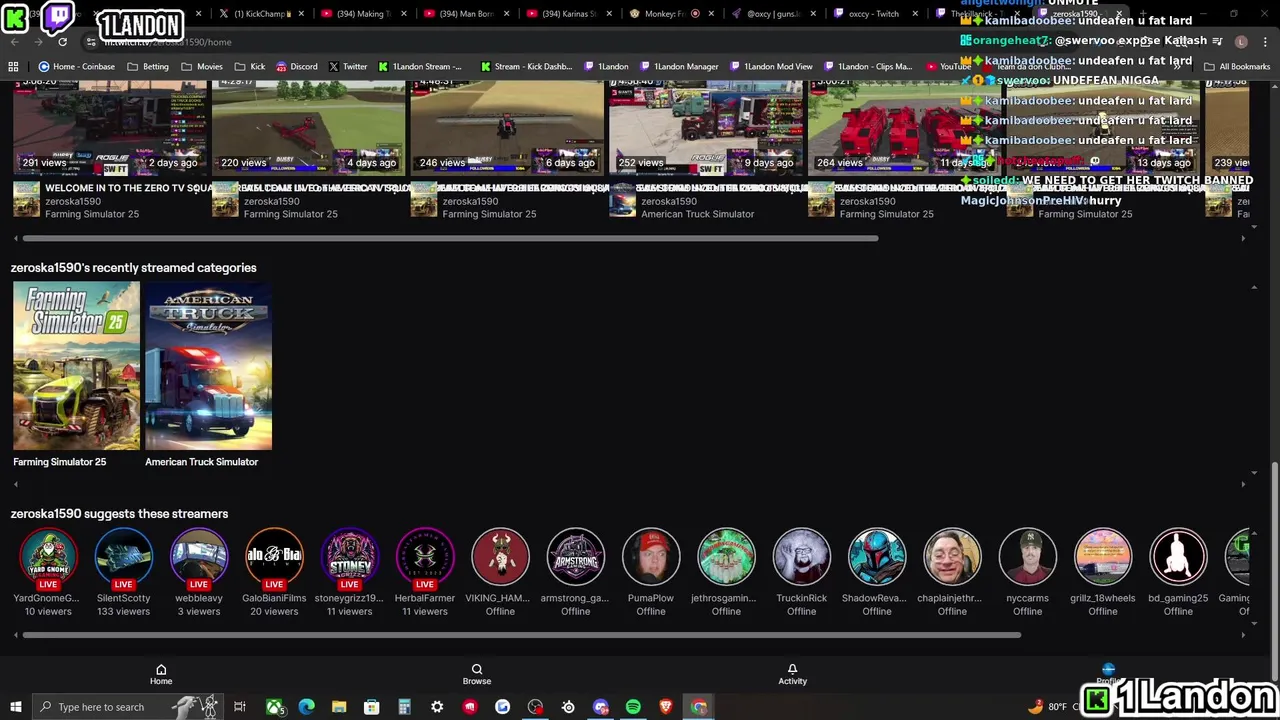Open Farming Simulator 25 category card
The width and height of the screenshot is (1280, 720).
[x=76, y=366]
